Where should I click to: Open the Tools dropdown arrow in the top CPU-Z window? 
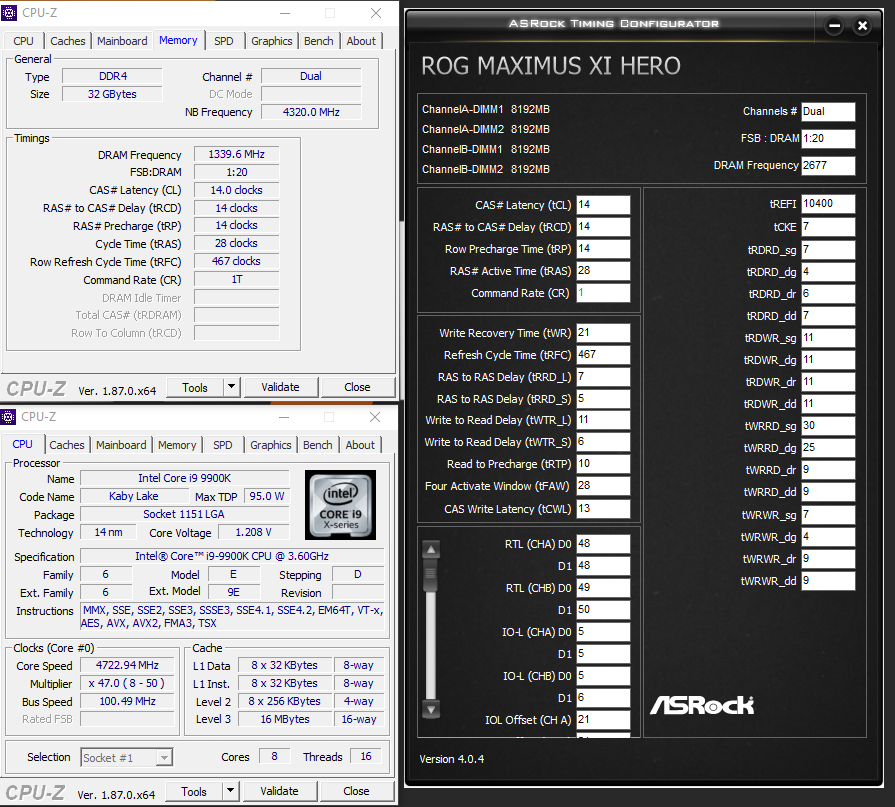tap(231, 387)
